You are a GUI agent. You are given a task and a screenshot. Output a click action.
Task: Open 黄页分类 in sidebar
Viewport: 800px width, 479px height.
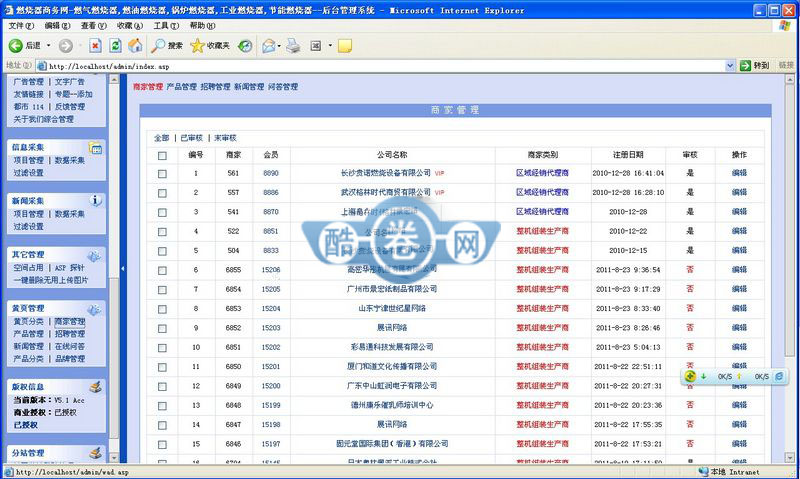[29, 321]
